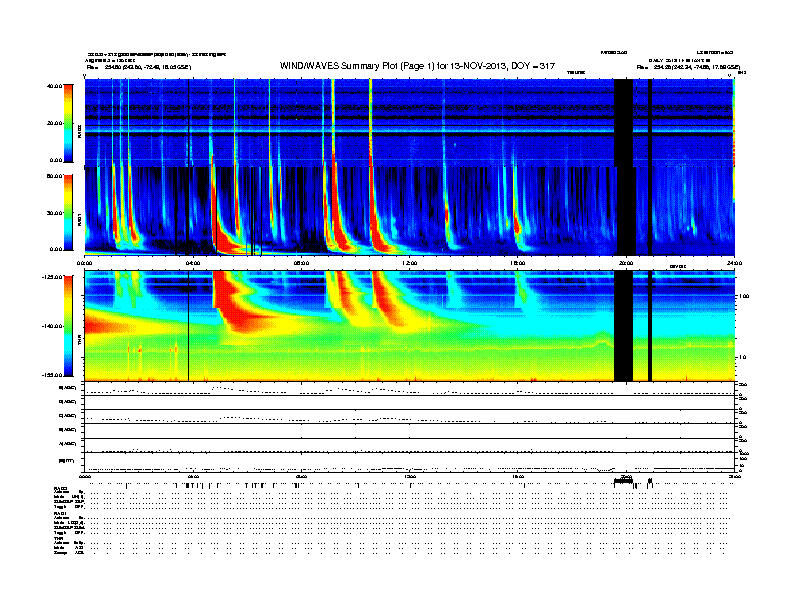
Task: Click the 10 tick on the TNR right axis
Action: (743, 357)
